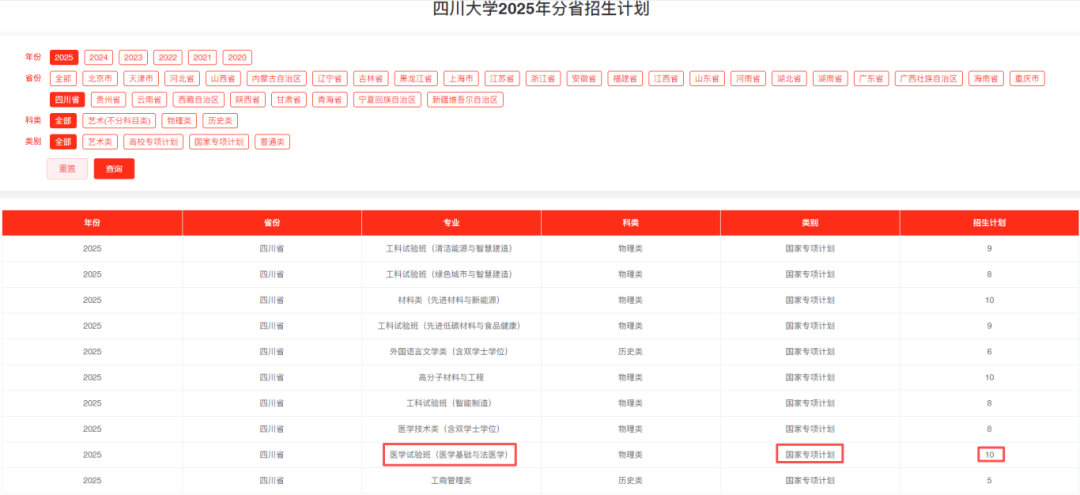Select 重庆市 province filter

coord(1027,78)
